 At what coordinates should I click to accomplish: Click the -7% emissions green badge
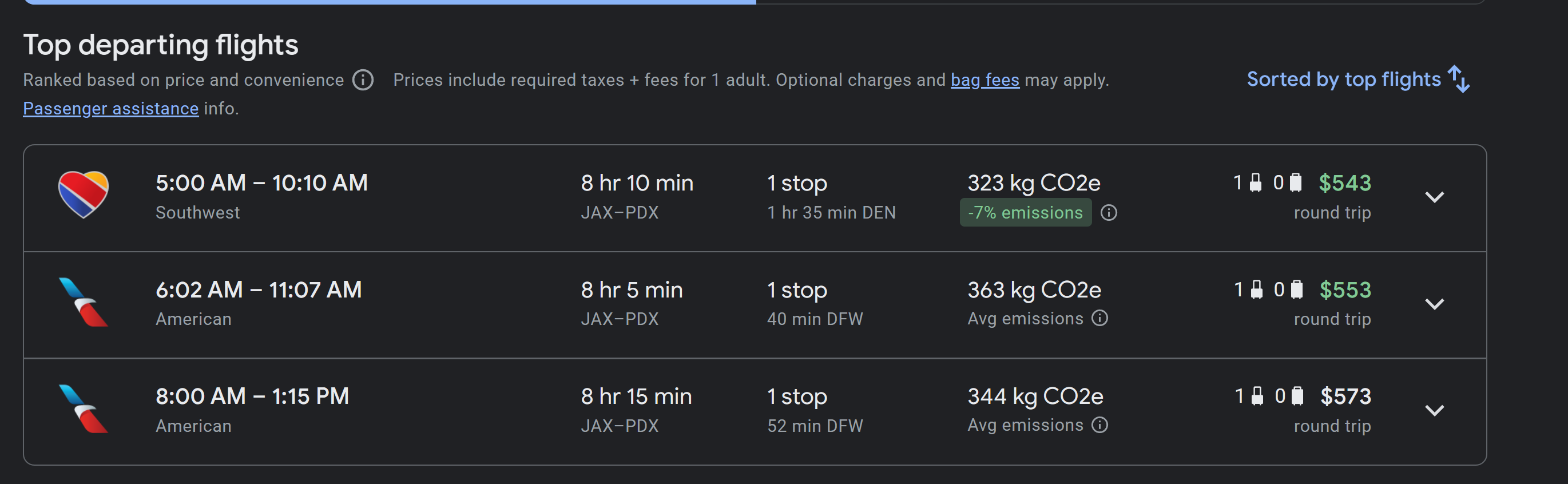tap(1025, 212)
